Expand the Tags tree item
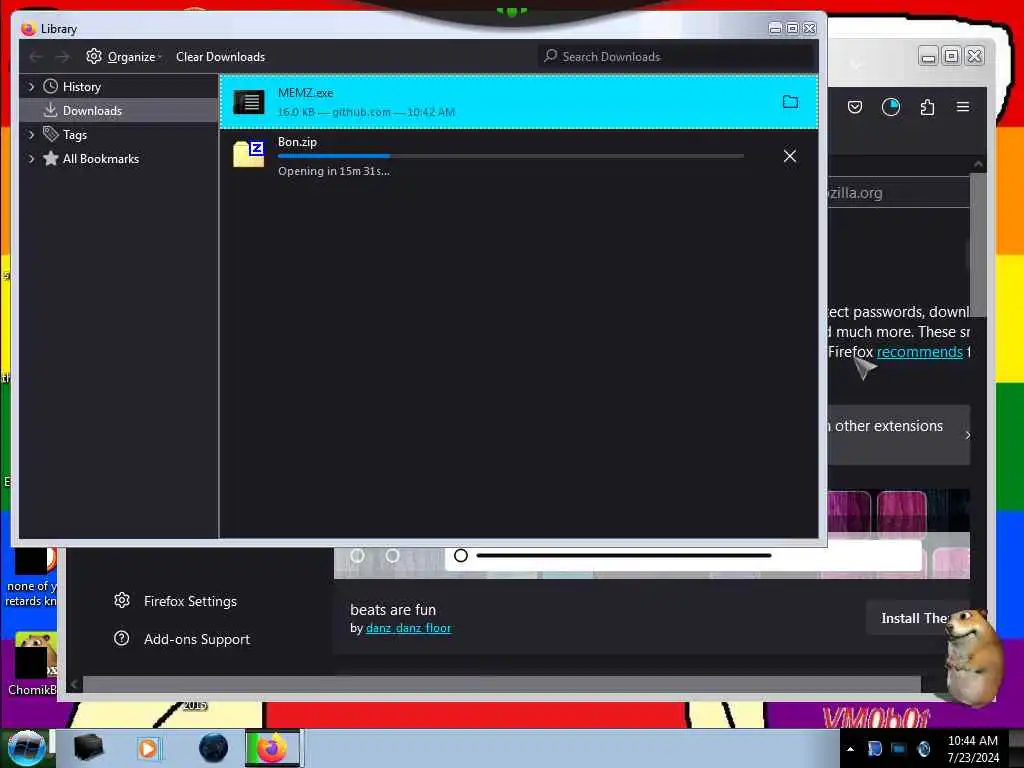This screenshot has height=768, width=1024. [x=31, y=135]
